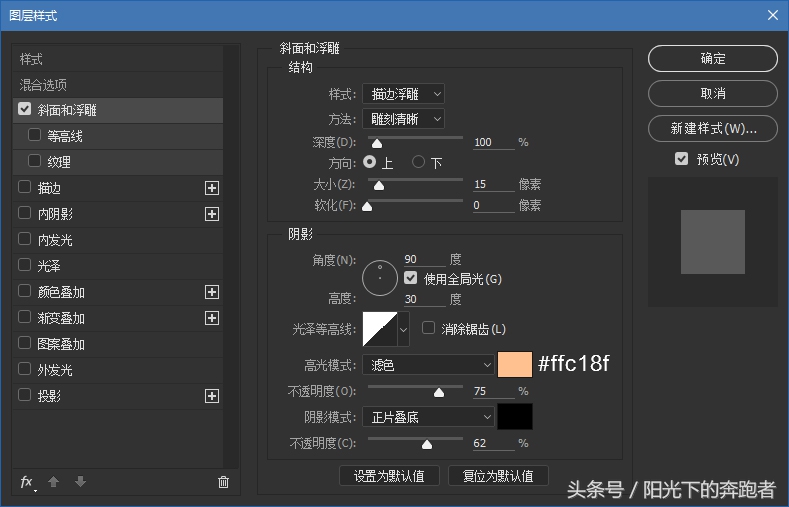This screenshot has height=507, width=789.
Task: Click the move effect down arrow
Action: coord(80,482)
